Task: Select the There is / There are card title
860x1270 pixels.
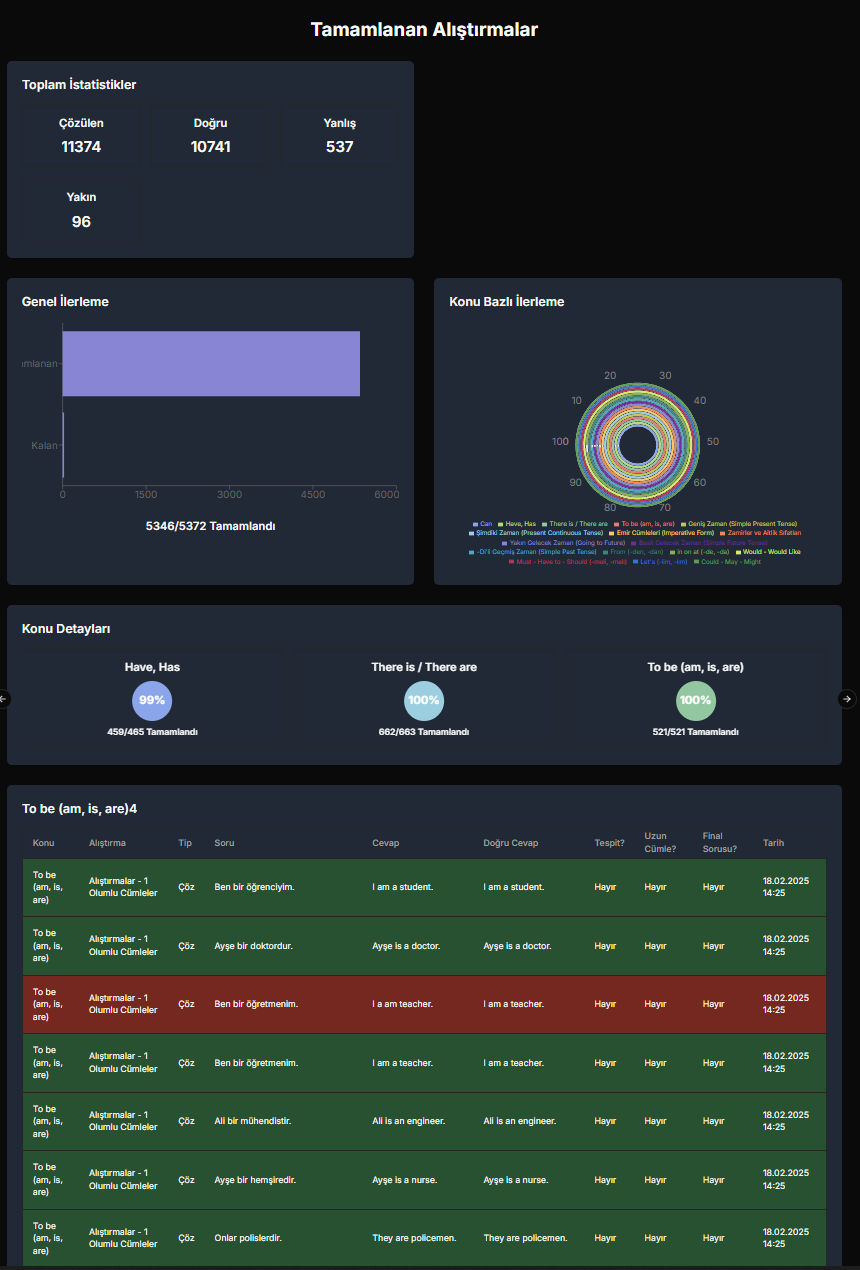Action: [424, 667]
